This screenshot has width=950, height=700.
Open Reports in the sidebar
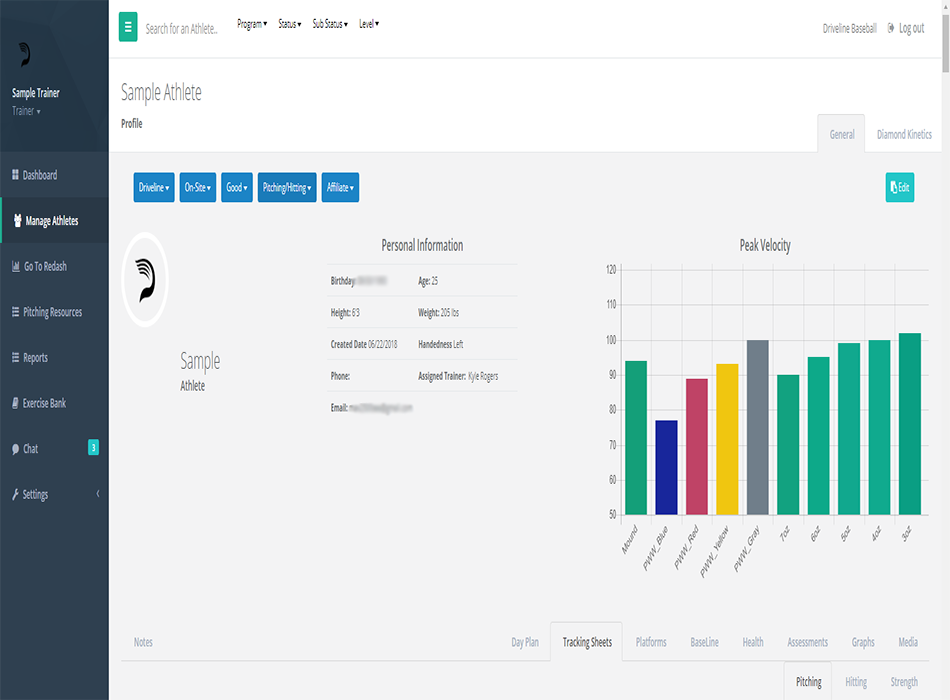[35, 358]
